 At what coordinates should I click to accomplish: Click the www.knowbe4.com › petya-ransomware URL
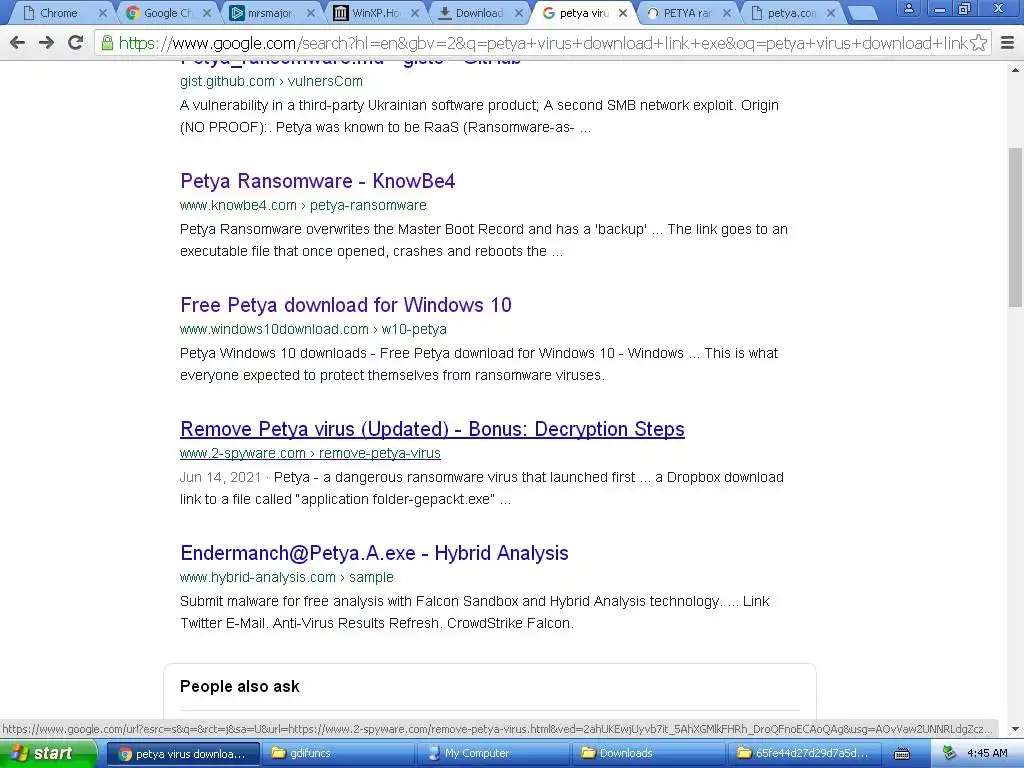303,205
